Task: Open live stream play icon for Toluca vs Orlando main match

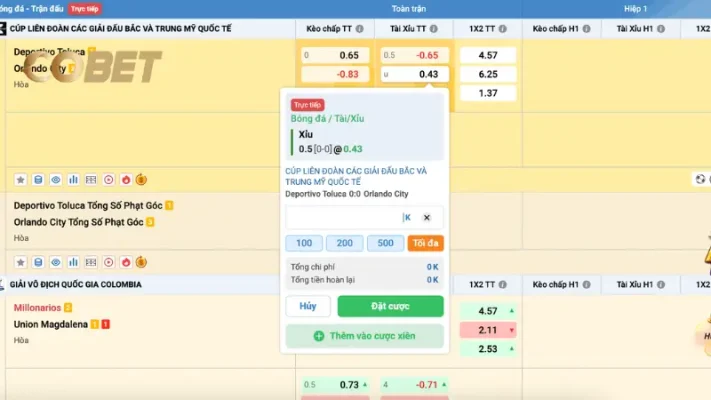Action: [109, 180]
